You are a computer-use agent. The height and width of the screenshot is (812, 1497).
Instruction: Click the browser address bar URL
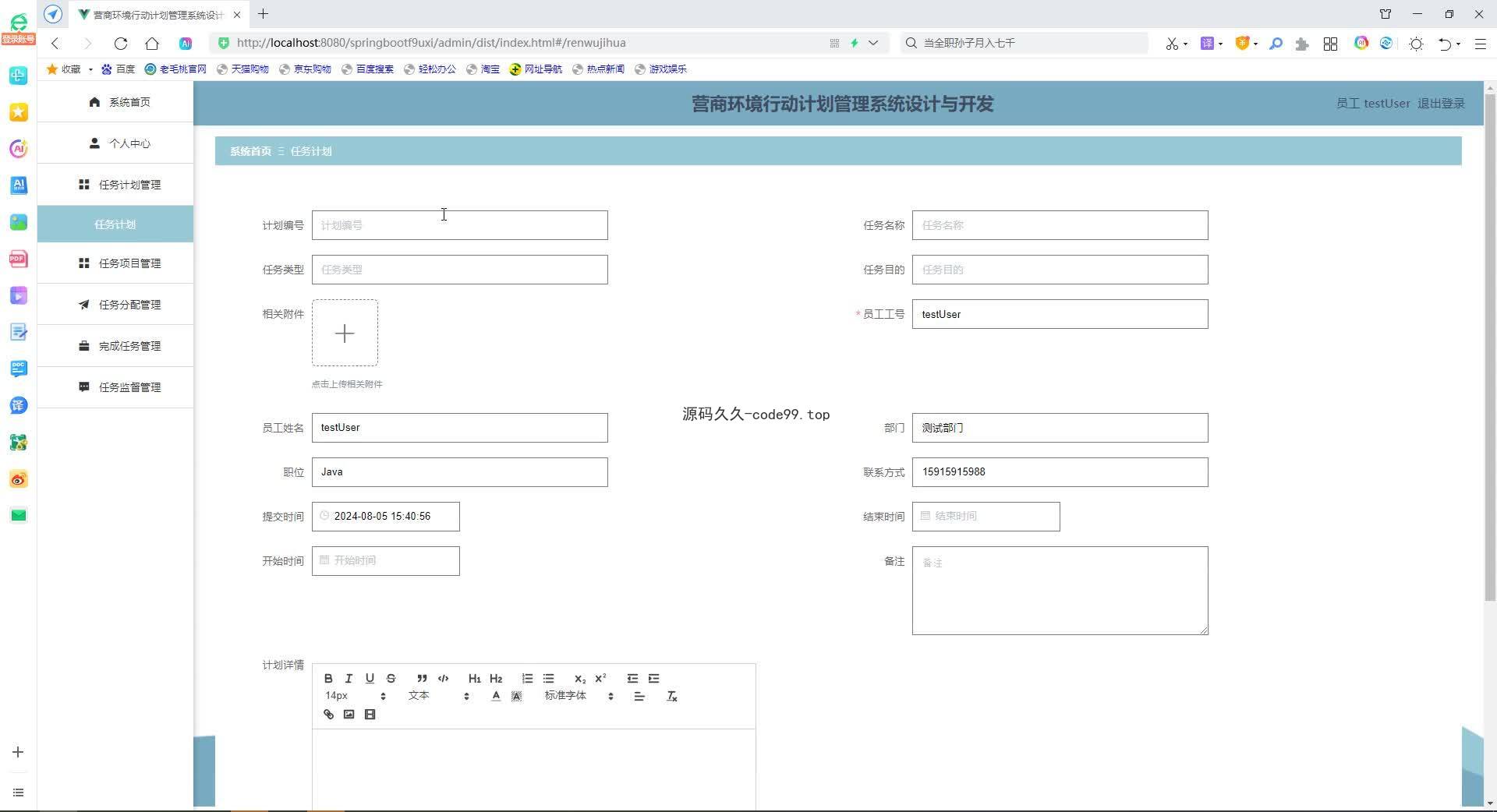pyautogui.click(x=431, y=43)
